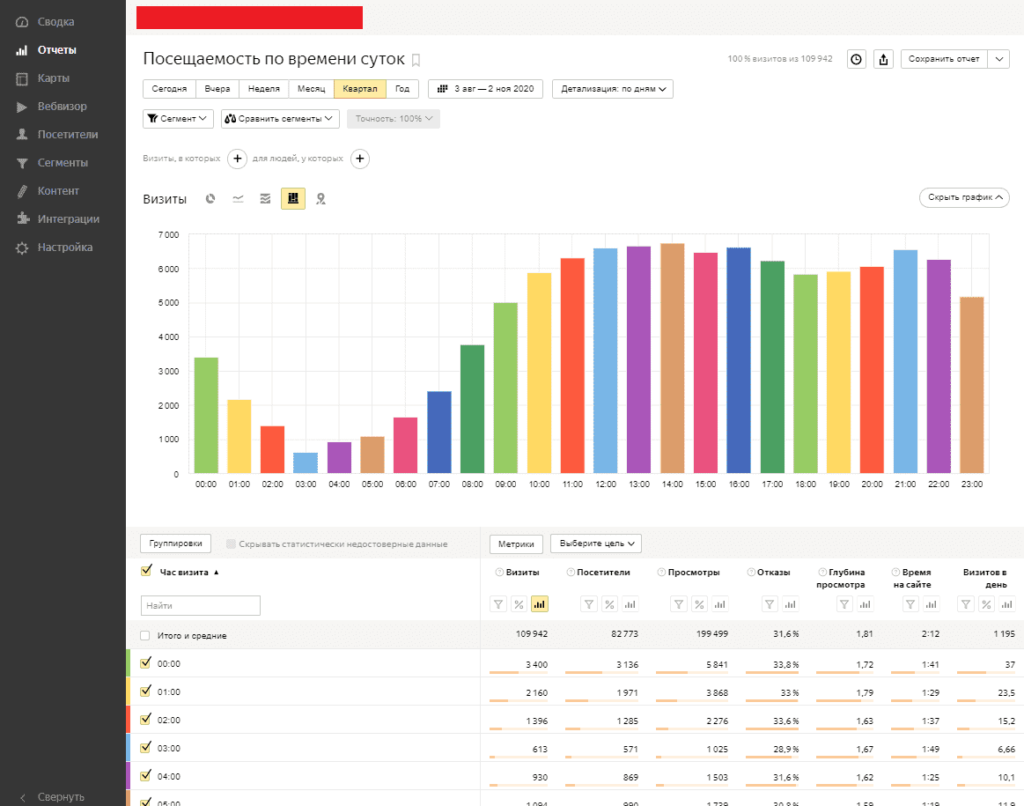Click filter icon under Визиты column
Screen dimensions: 1024x806
point(499,604)
